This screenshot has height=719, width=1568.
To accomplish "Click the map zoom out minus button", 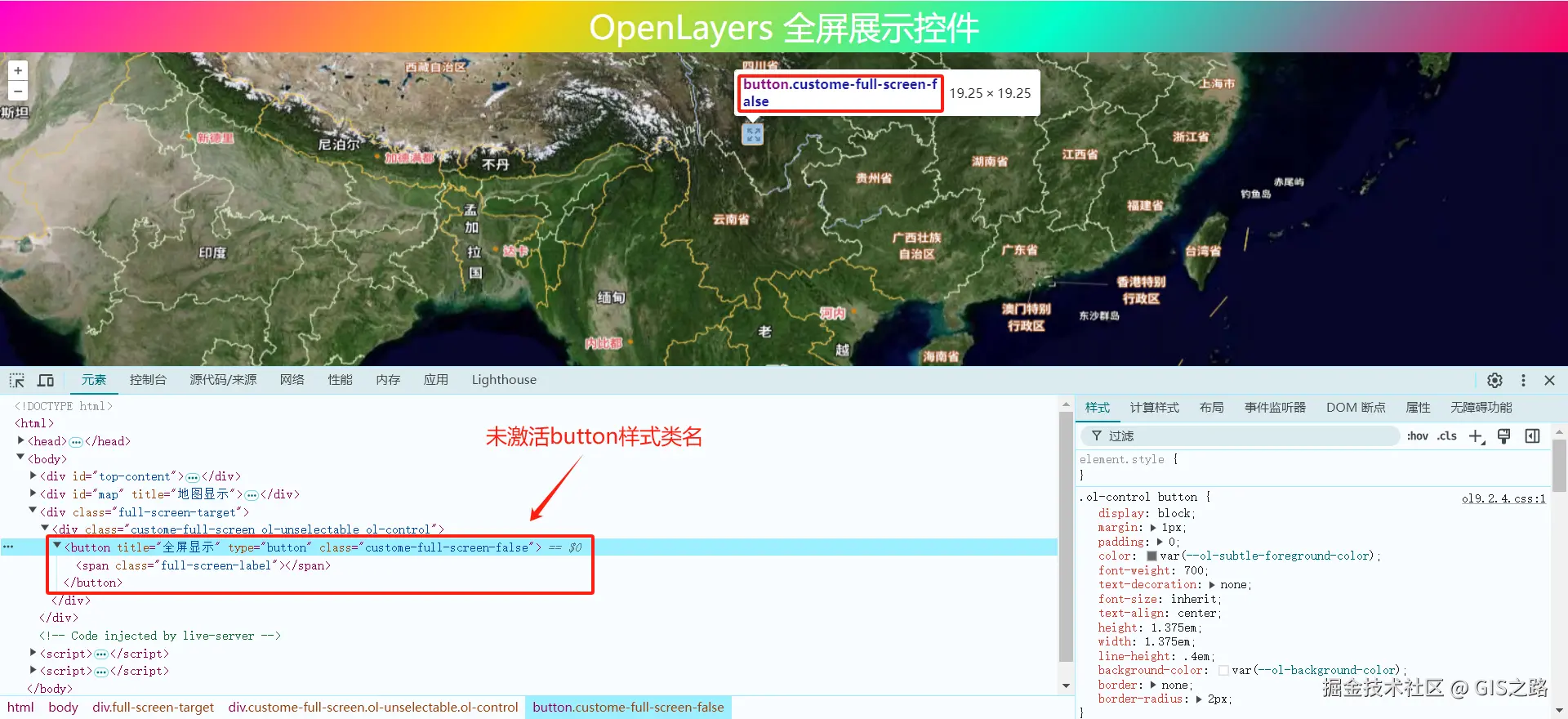I will coord(18,91).
